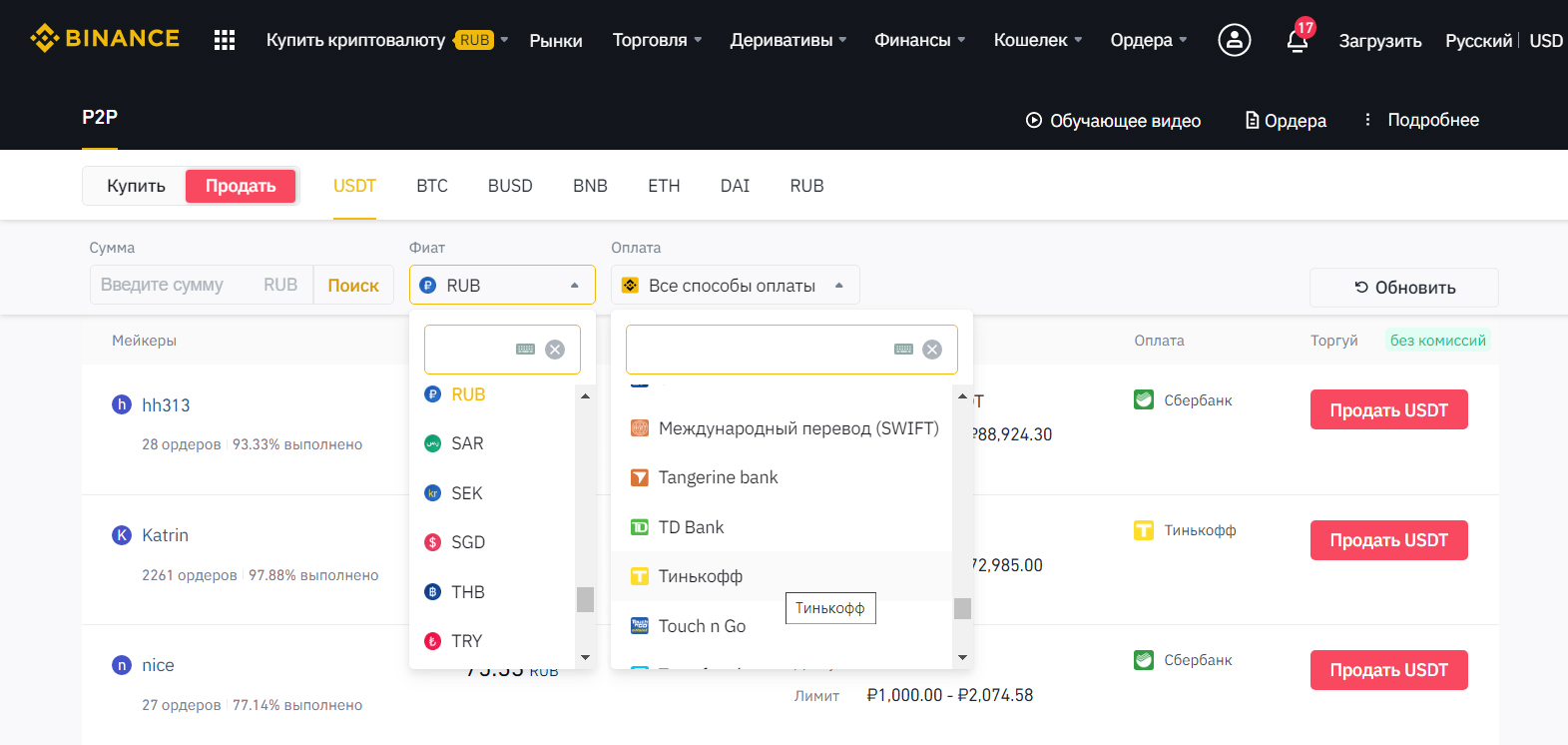Select SAR from fiat list

click(492, 443)
